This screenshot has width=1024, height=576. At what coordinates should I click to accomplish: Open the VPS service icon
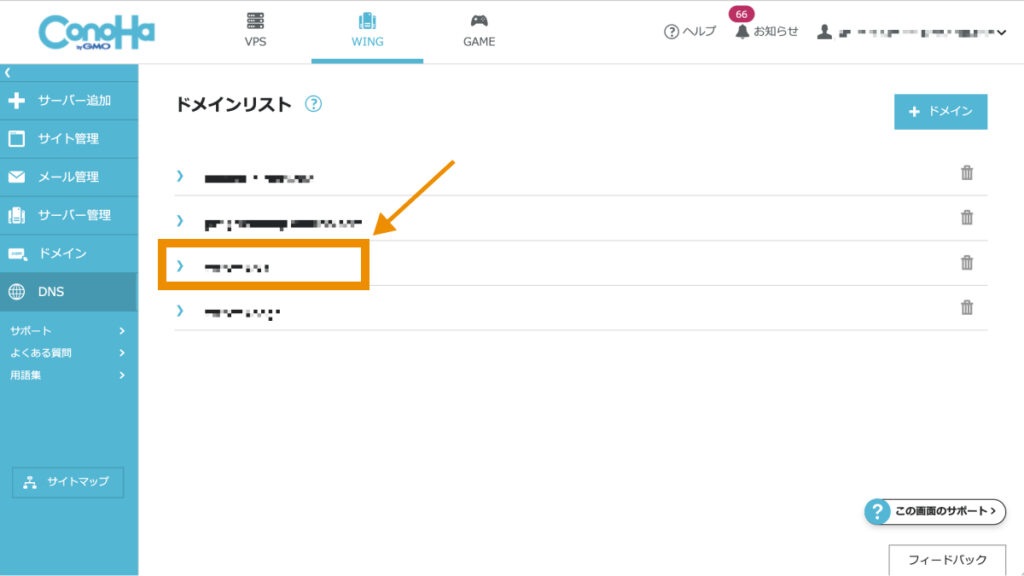point(256,22)
